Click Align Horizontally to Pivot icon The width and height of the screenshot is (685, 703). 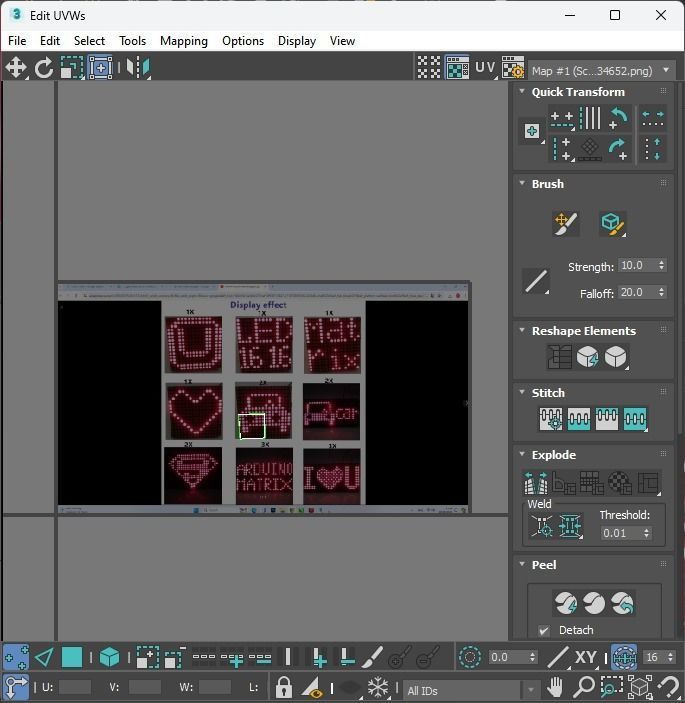click(x=562, y=119)
